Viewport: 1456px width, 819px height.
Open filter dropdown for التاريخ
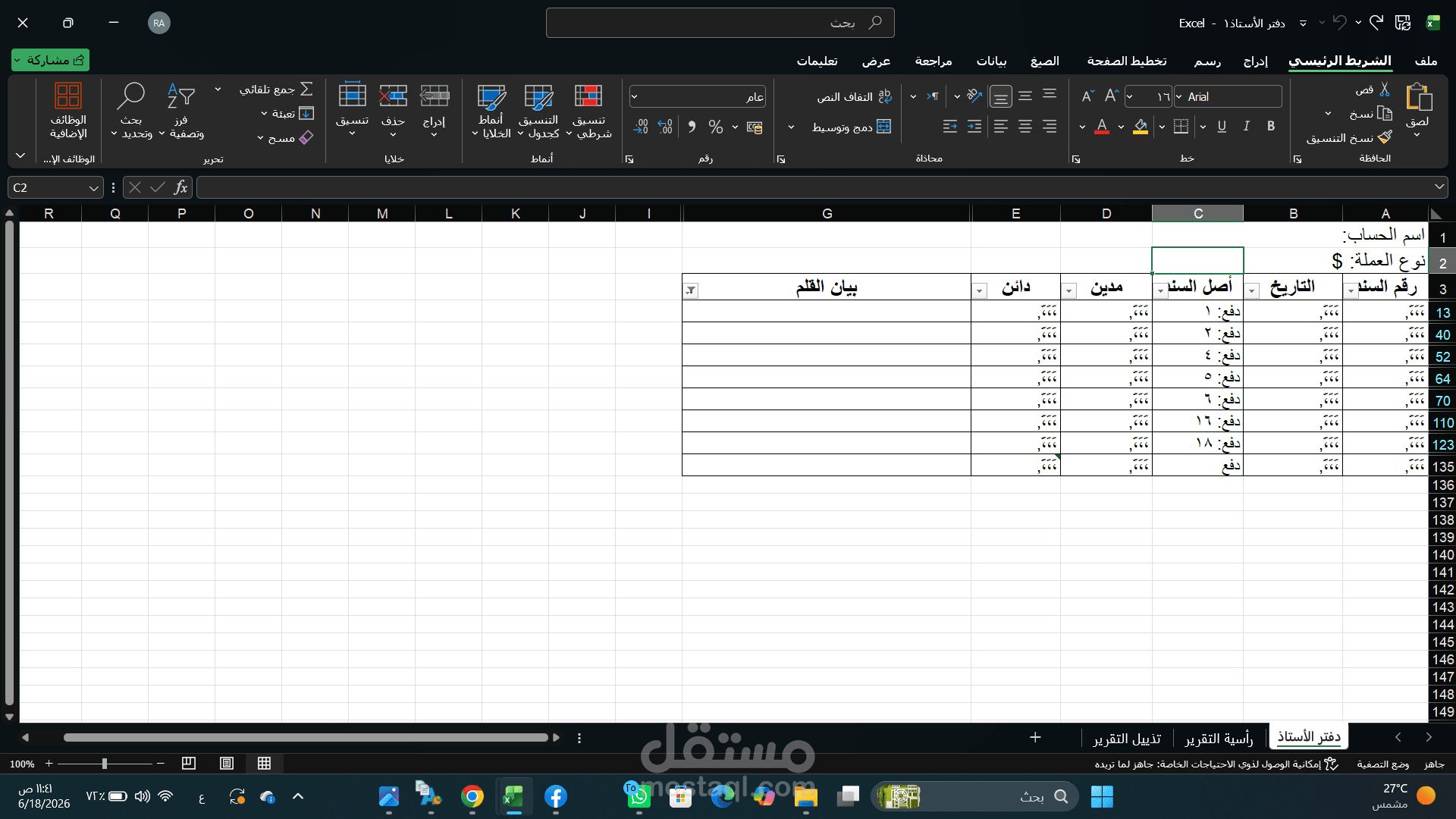[x=1253, y=290]
